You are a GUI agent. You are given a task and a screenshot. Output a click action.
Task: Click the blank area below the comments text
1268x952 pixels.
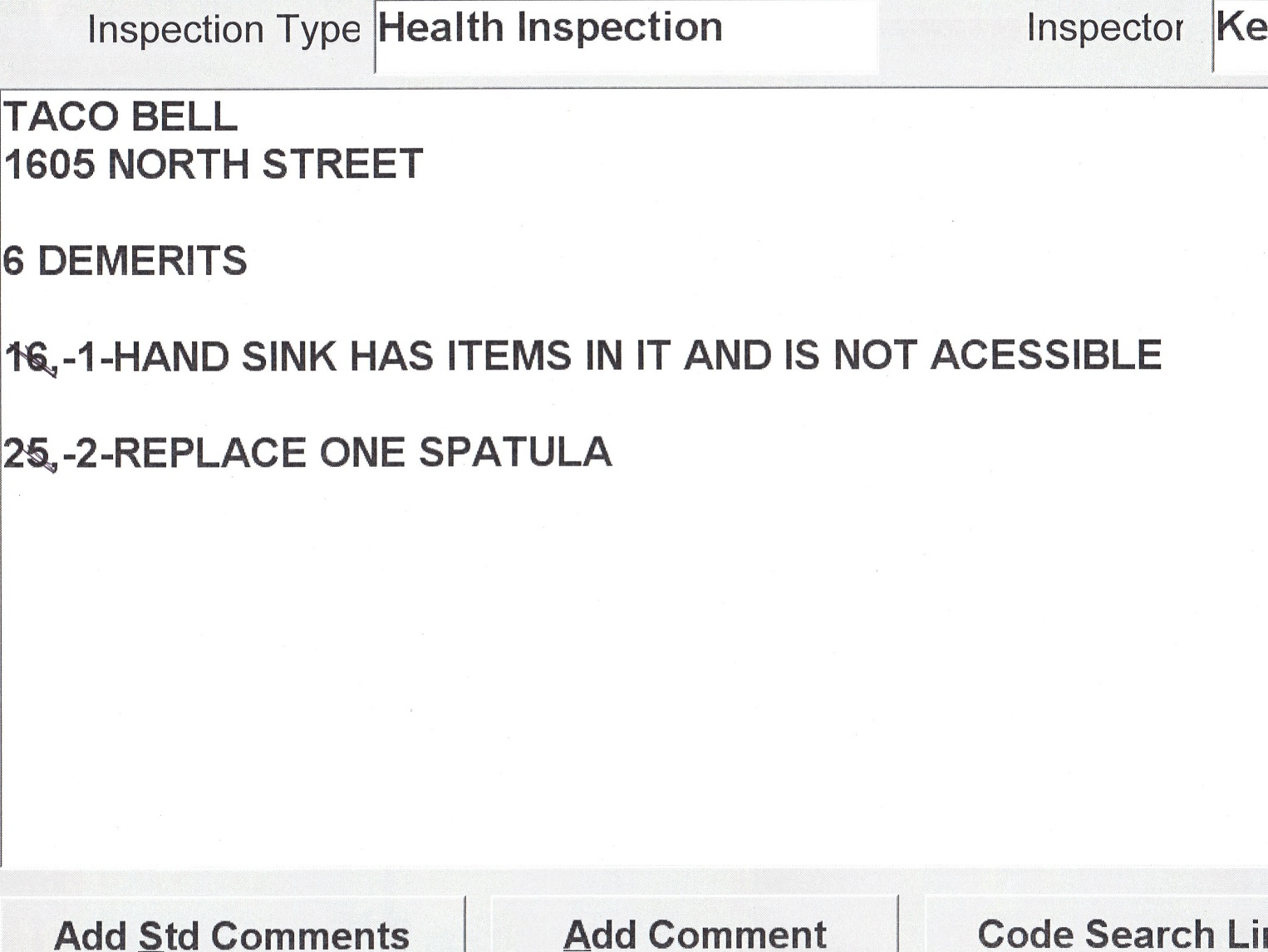632,665
